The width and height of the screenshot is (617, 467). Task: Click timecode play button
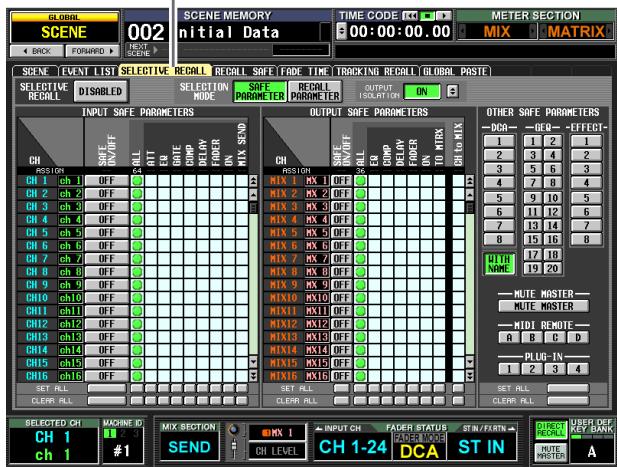(x=444, y=16)
